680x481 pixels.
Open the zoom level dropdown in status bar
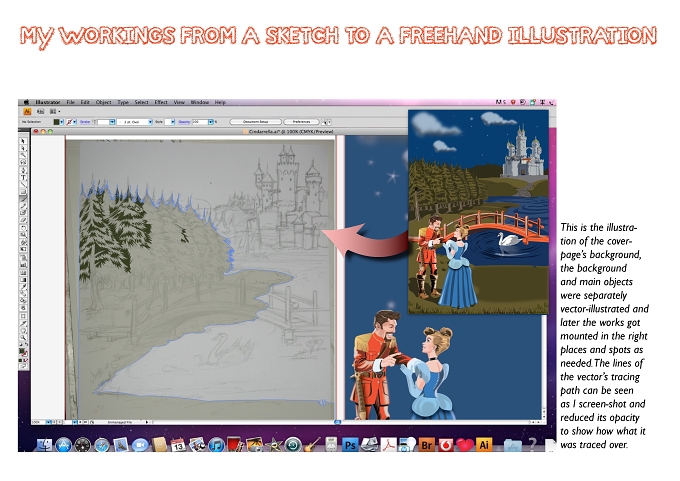coord(49,422)
